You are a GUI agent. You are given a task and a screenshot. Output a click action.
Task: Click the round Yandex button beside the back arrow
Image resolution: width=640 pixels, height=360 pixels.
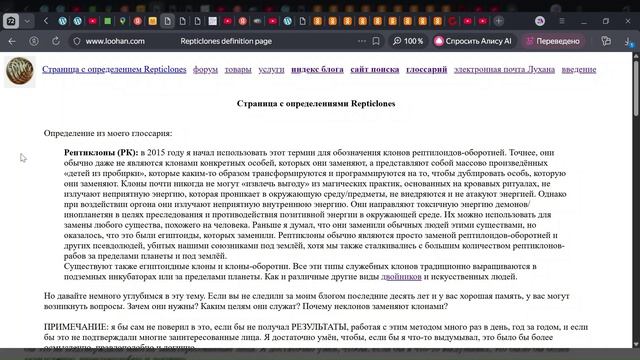[34, 41]
